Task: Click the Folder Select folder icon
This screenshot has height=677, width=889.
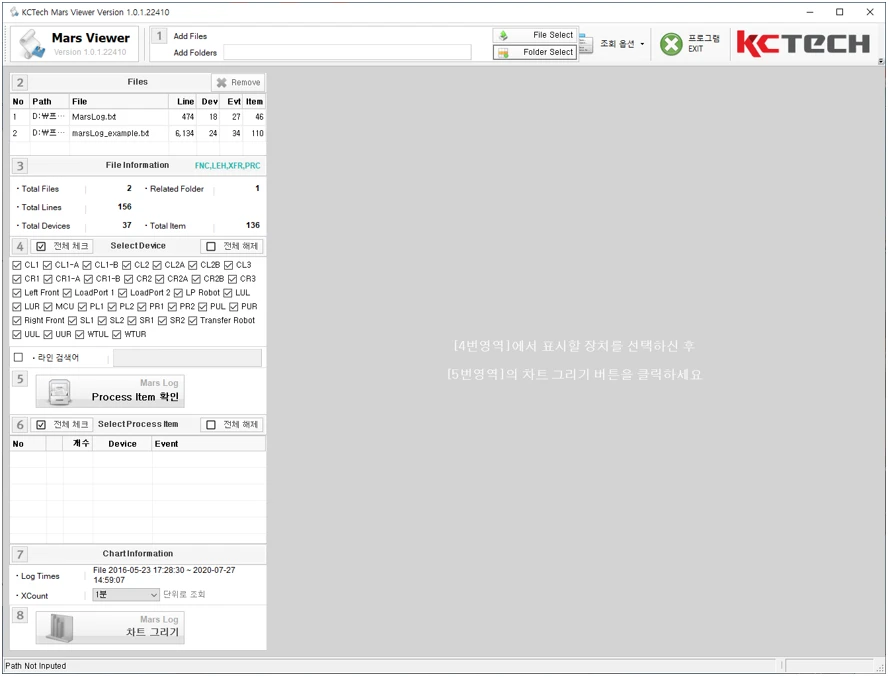Action: point(503,53)
